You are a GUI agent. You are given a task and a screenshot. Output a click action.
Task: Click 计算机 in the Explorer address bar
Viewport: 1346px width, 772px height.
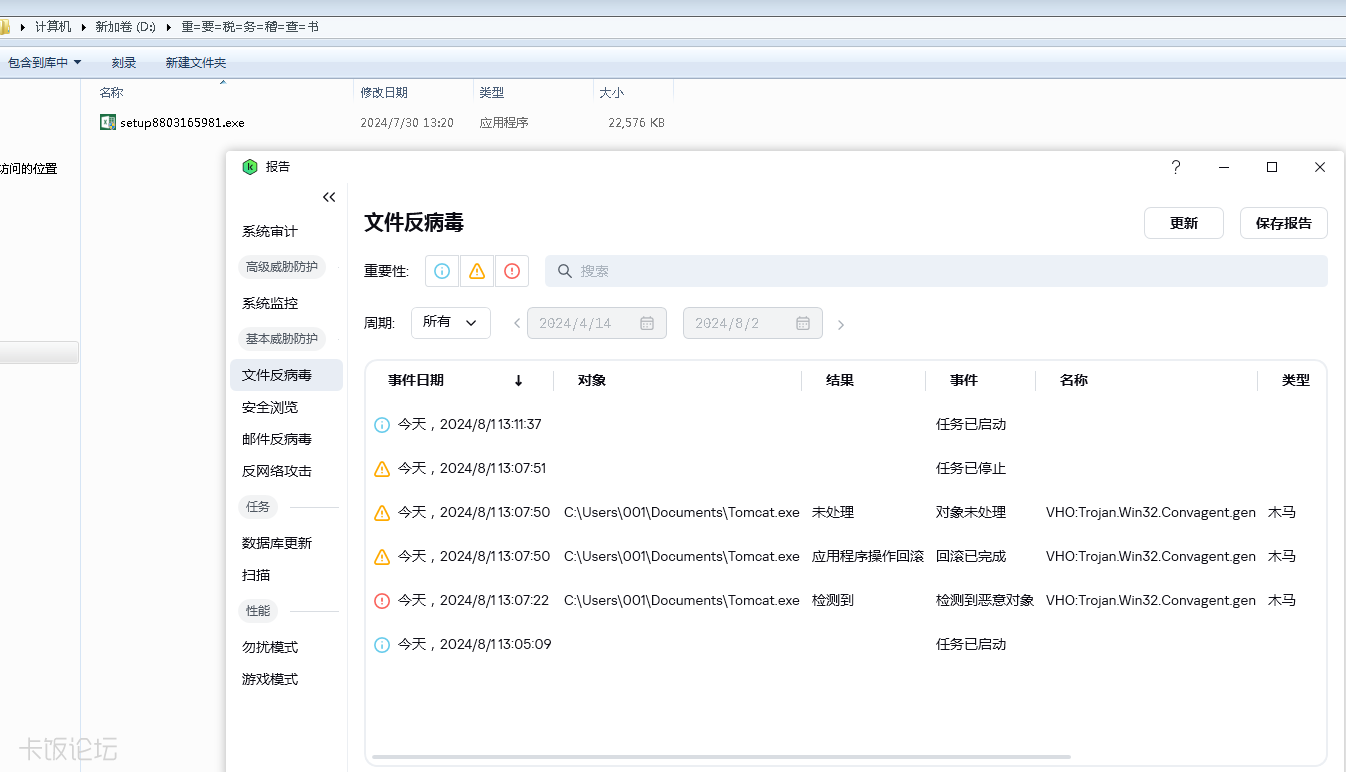click(x=53, y=27)
